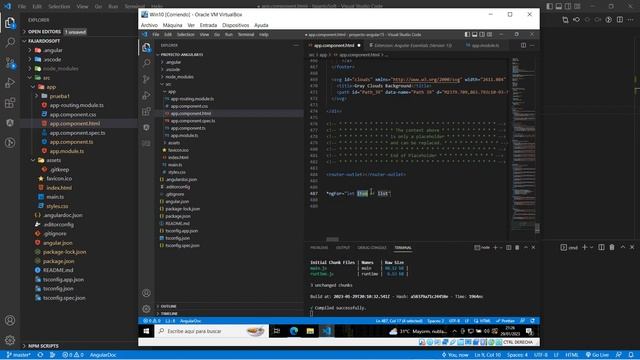This screenshot has width=640, height=360.
Task: Select the app.component.html editor tab in VM
Action: coord(334,45)
